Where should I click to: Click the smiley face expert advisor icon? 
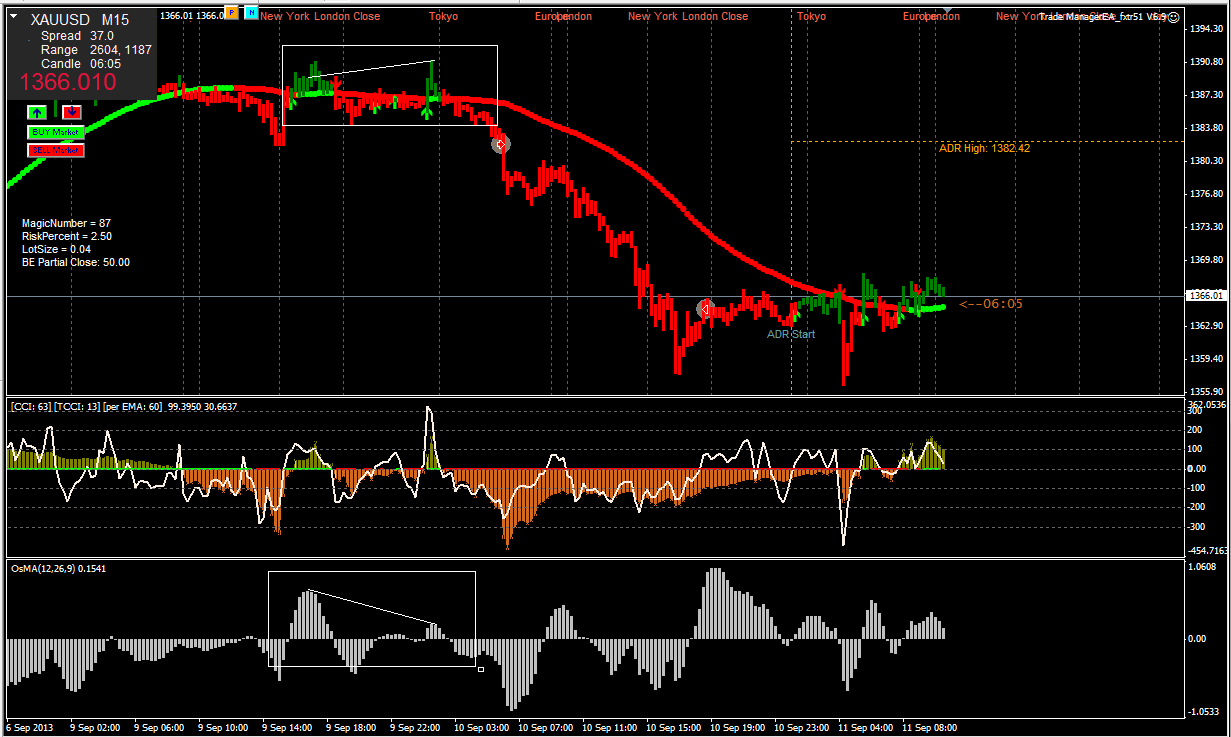click(1174, 16)
